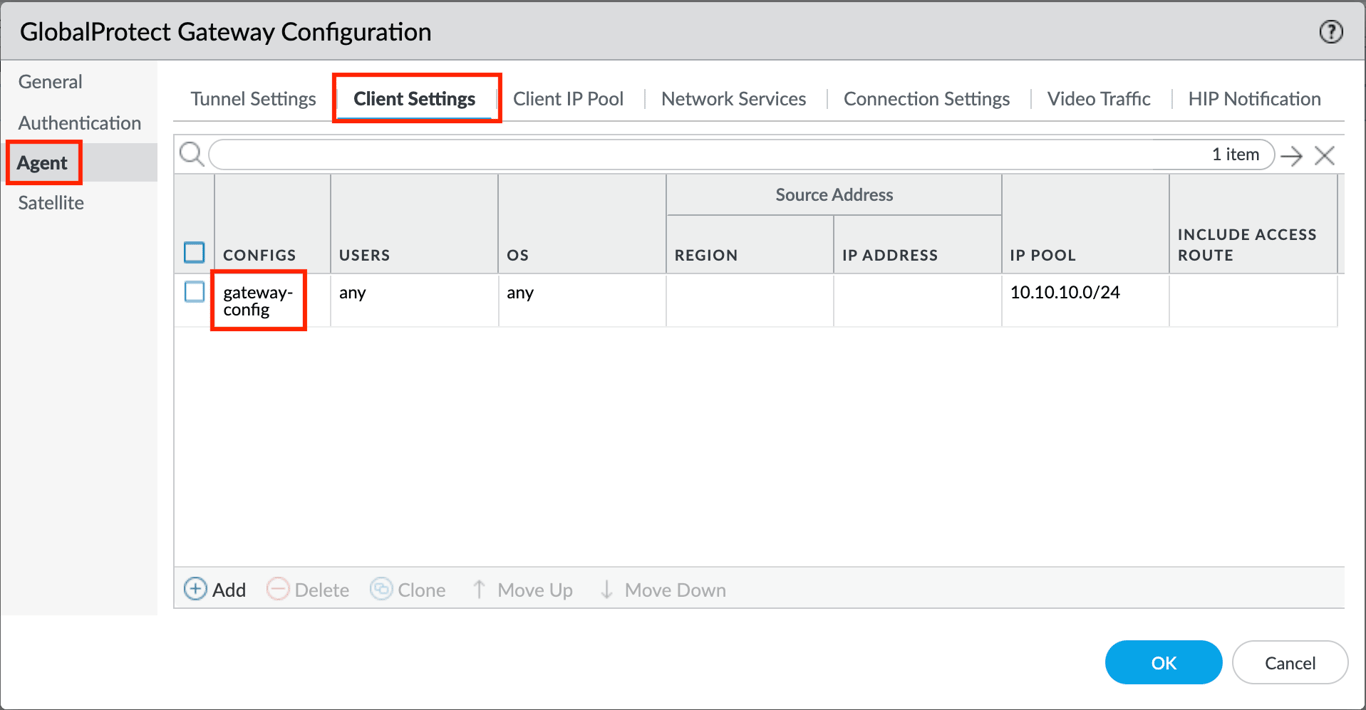Click the 10.10.10.0/24 IP pool cell
Viewport: 1366px width, 710px height.
click(x=1065, y=293)
